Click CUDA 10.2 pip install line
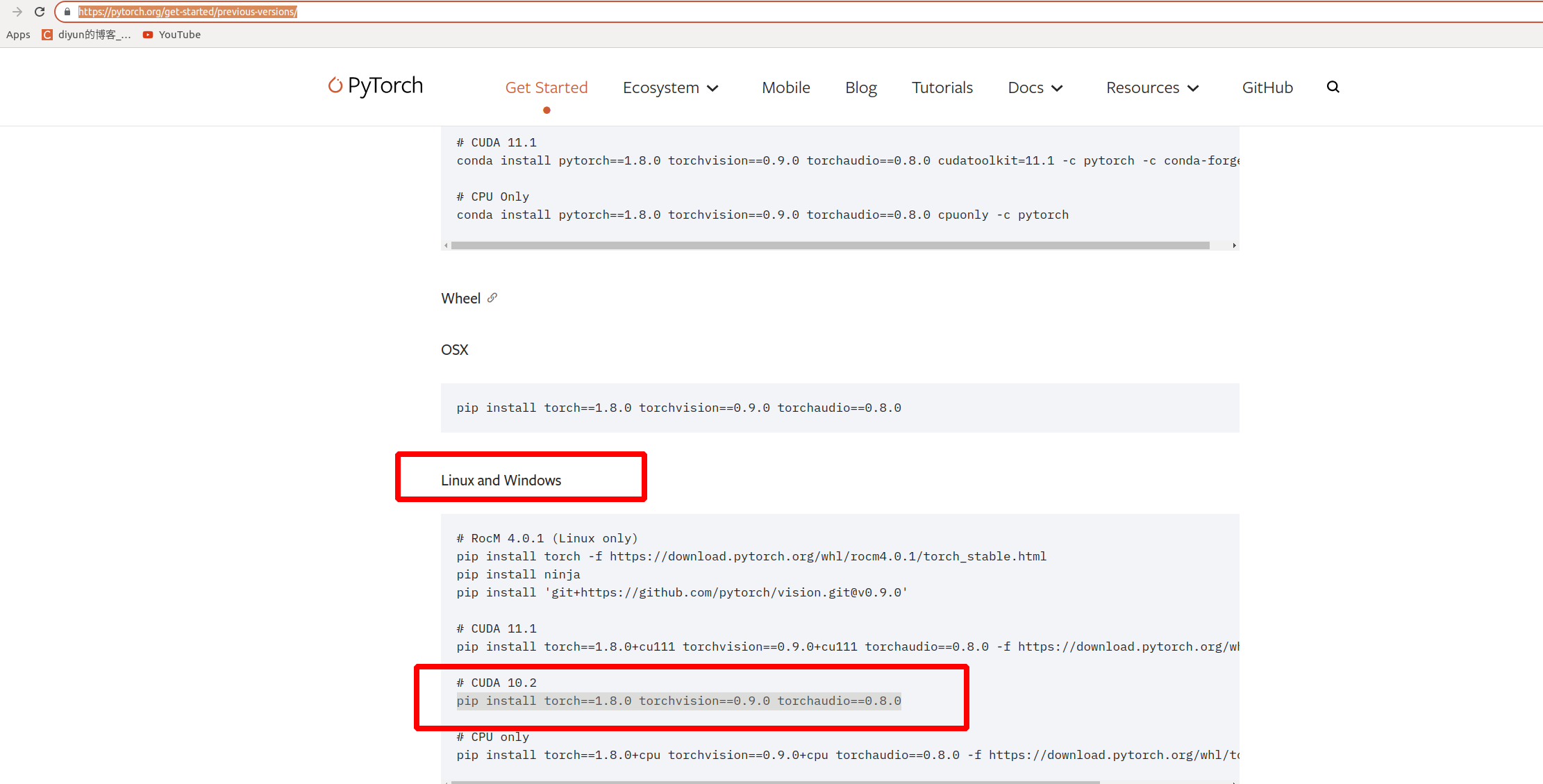Screen dimensions: 1543x784 click(x=678, y=701)
